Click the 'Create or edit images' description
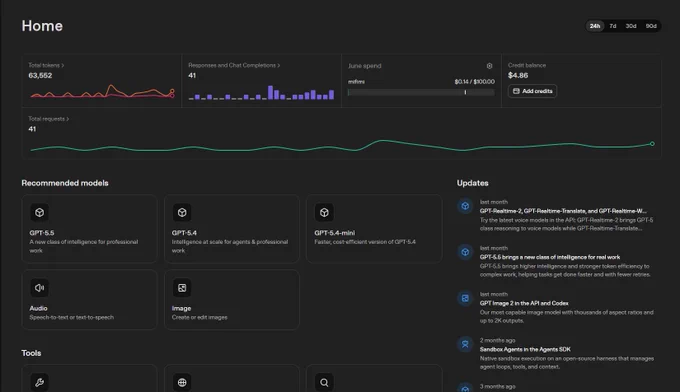The image size is (680, 392). click(x=199, y=317)
